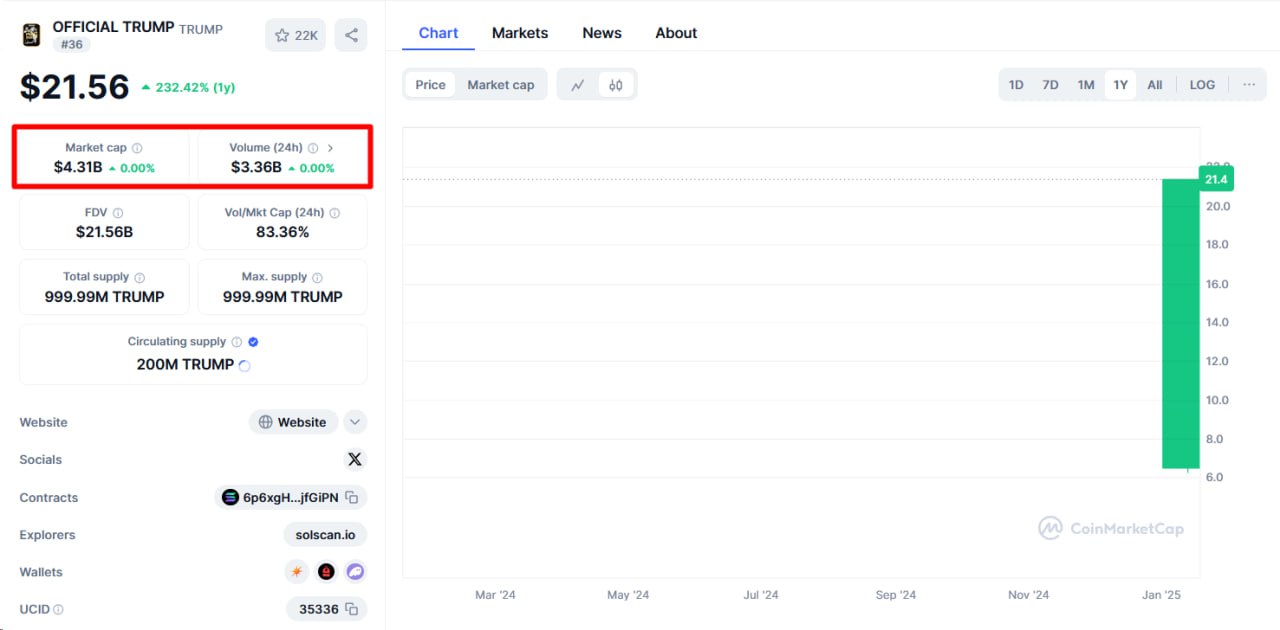Open Volume (24h) details chevron
The height and width of the screenshot is (630, 1280).
pyautogui.click(x=331, y=148)
